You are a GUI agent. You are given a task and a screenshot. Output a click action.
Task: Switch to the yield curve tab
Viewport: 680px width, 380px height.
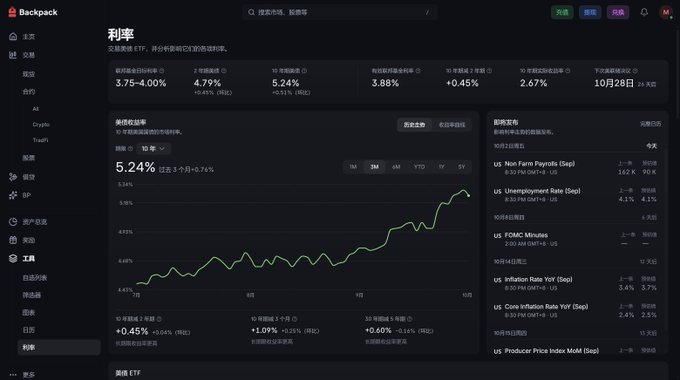tap(452, 125)
